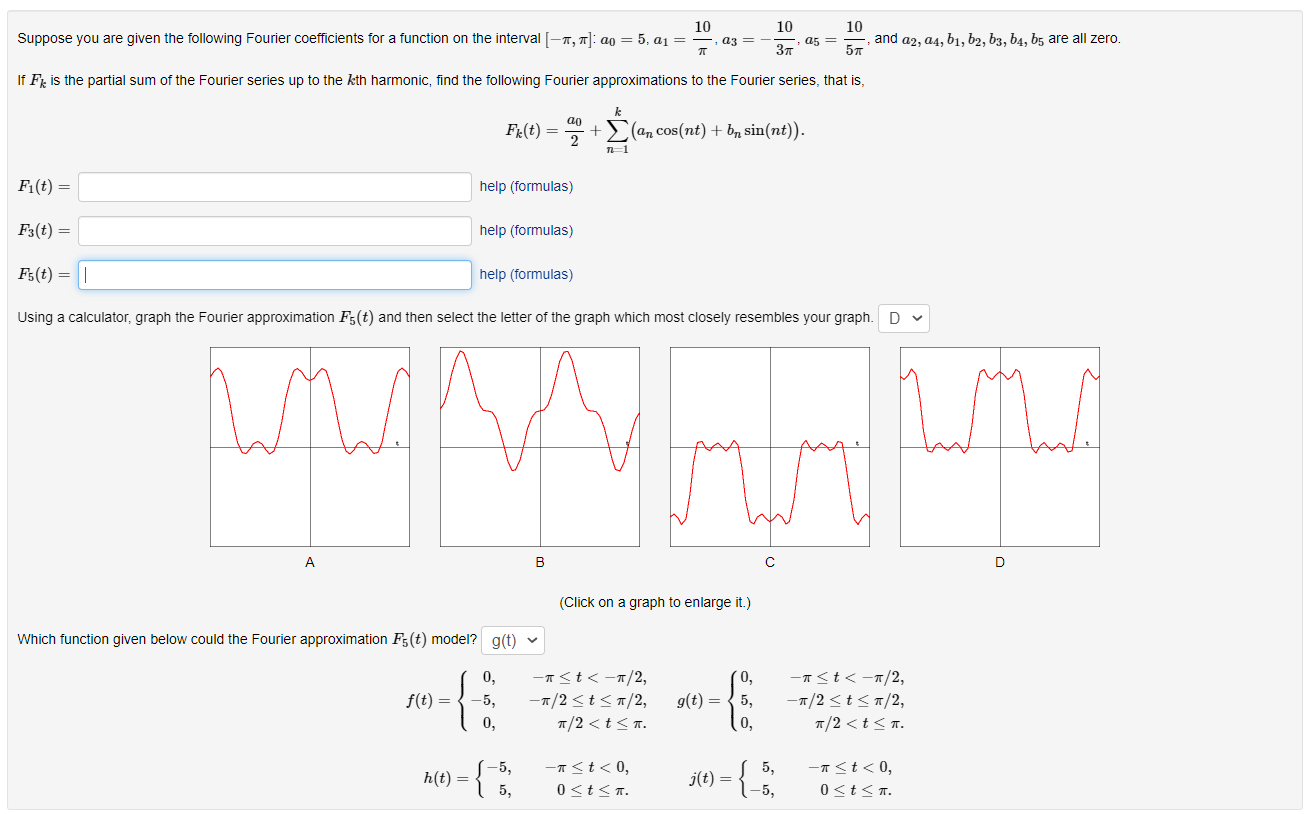Click the chevron on the g(t) dropdown
Viewport: 1314px width, 814px height.
coord(531,640)
